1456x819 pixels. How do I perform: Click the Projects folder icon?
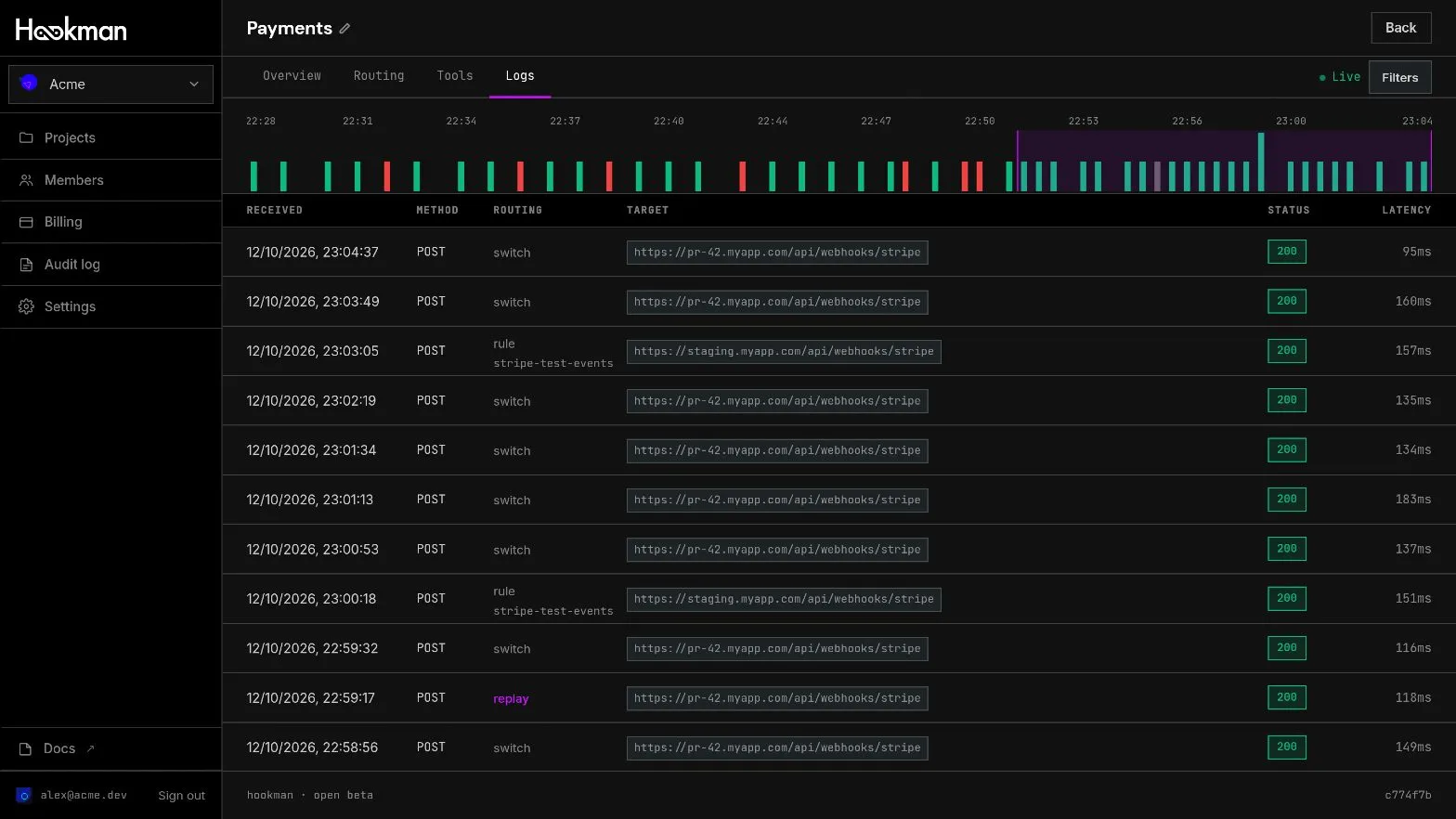(x=26, y=137)
